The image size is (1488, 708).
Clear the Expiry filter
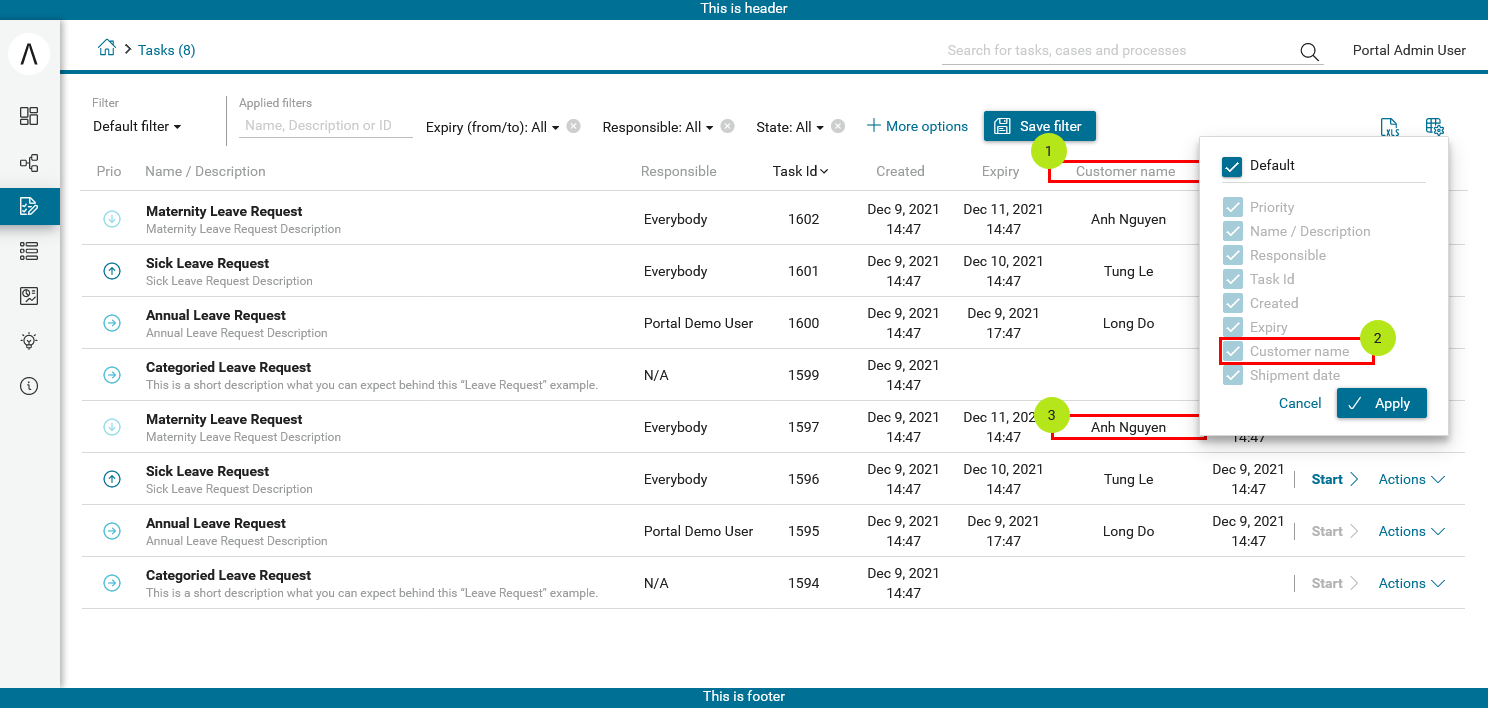[x=573, y=126]
